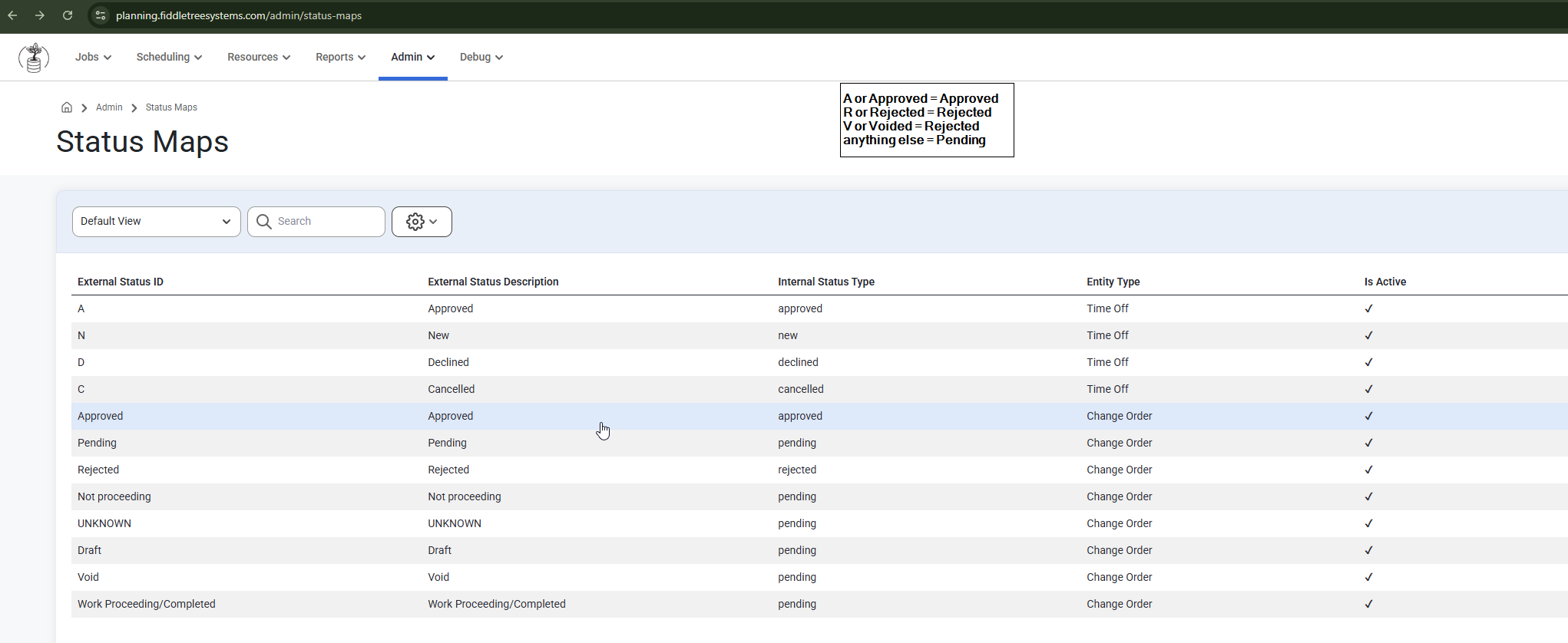This screenshot has height=643, width=1568.
Task: Click Is Active checkmark for Not proceeding row
Action: pyautogui.click(x=1368, y=496)
